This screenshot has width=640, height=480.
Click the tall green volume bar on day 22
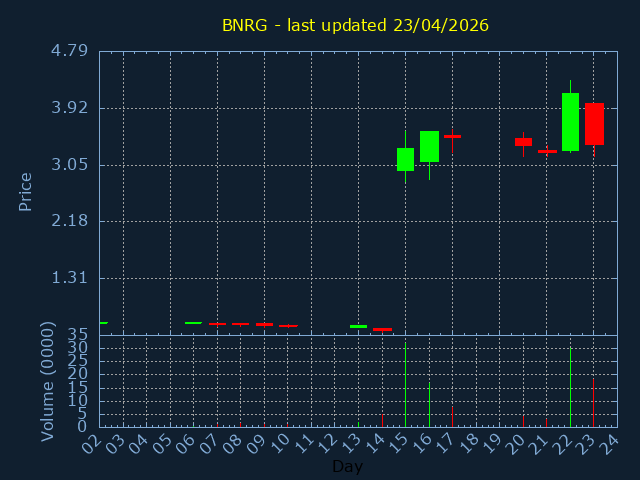point(570,387)
